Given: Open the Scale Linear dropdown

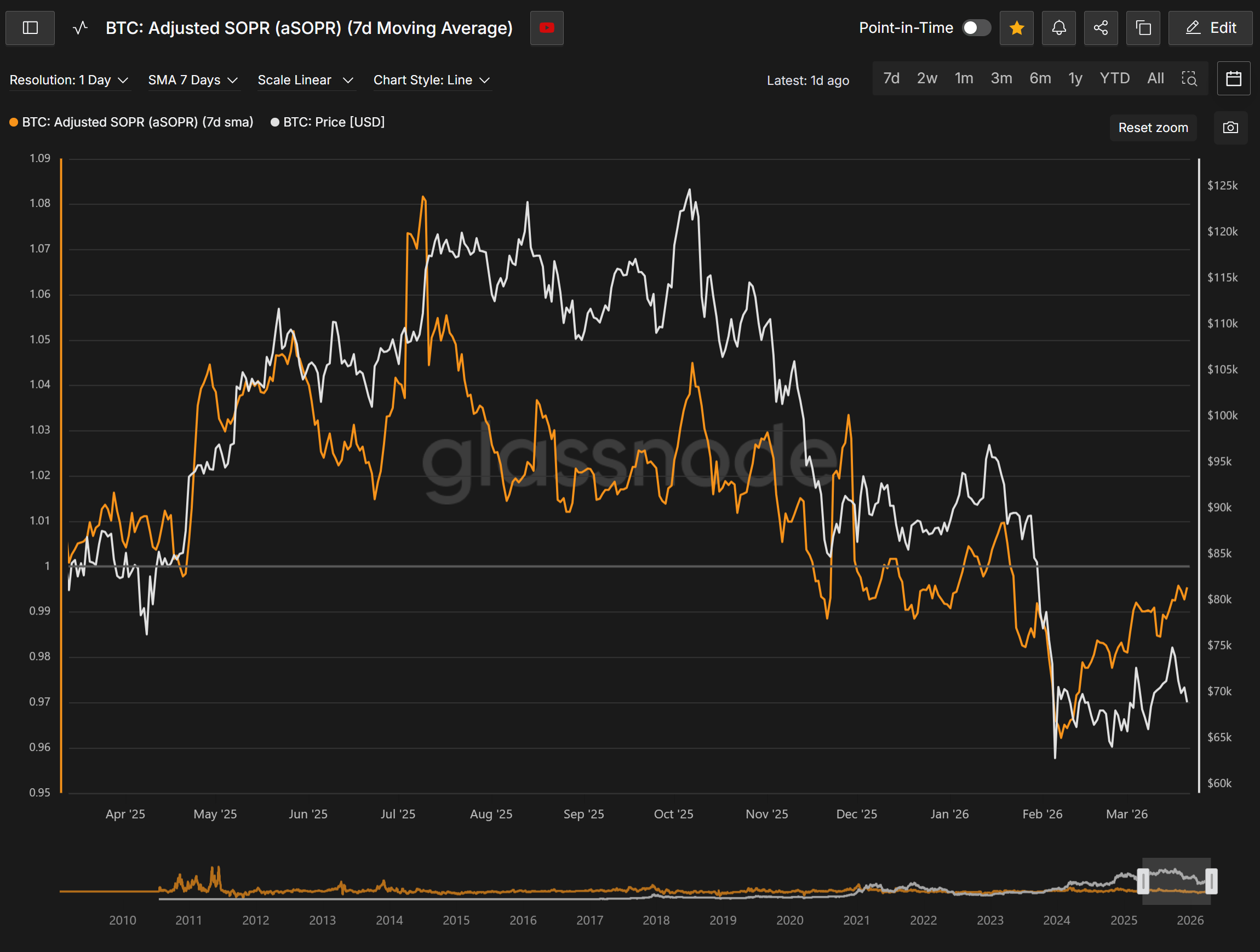Looking at the screenshot, I should click(305, 81).
